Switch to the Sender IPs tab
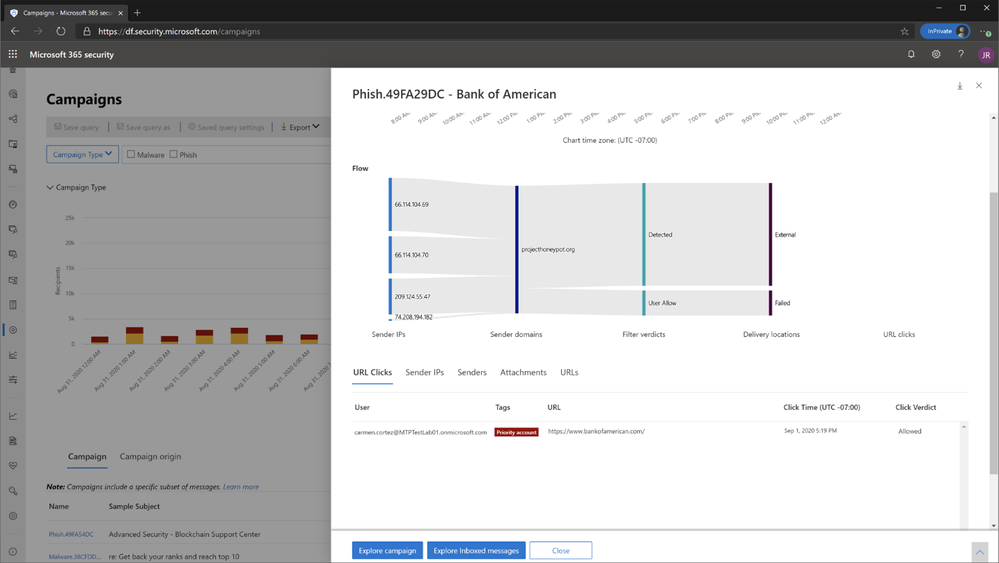The image size is (999, 563). [x=424, y=373]
